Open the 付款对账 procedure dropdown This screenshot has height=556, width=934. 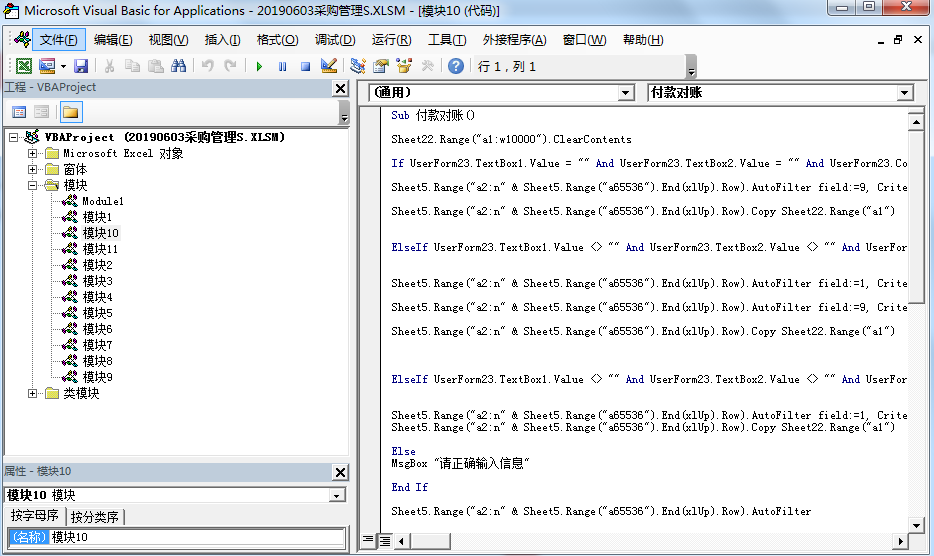(x=905, y=93)
